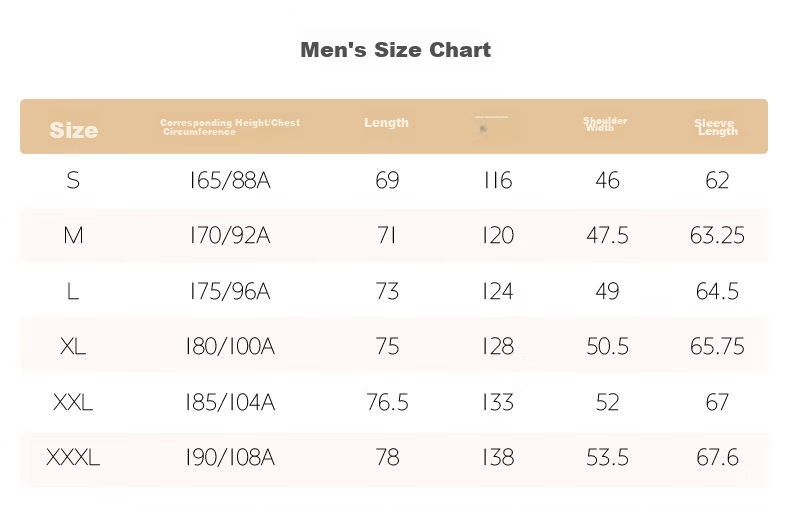
Task: Select the 47.5 shoulder width value
Action: 607,235
